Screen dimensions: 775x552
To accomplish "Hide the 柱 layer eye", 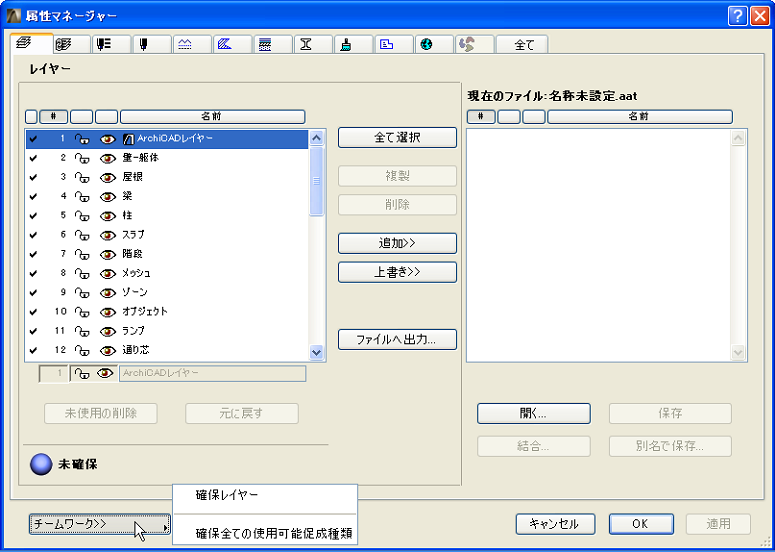I will (x=108, y=216).
